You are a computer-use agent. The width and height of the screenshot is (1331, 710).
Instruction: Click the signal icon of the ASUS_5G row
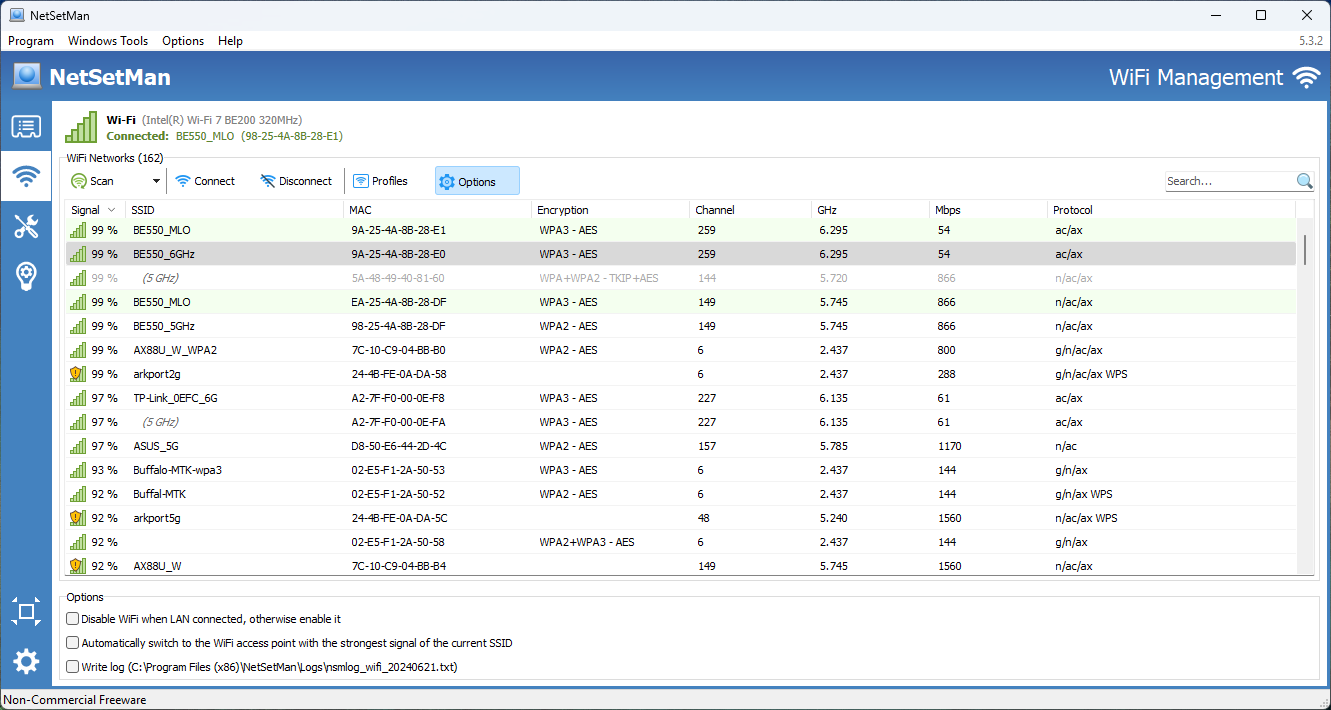77,446
